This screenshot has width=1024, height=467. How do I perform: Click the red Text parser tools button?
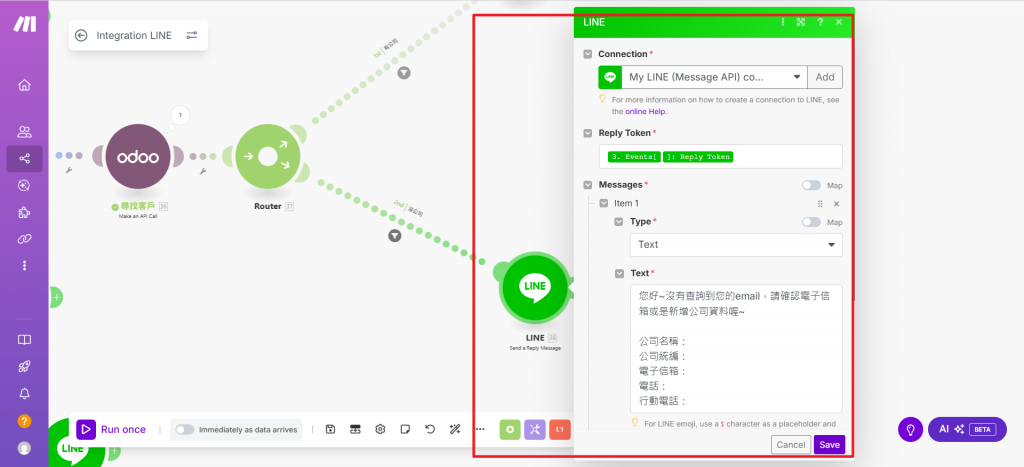coord(560,429)
